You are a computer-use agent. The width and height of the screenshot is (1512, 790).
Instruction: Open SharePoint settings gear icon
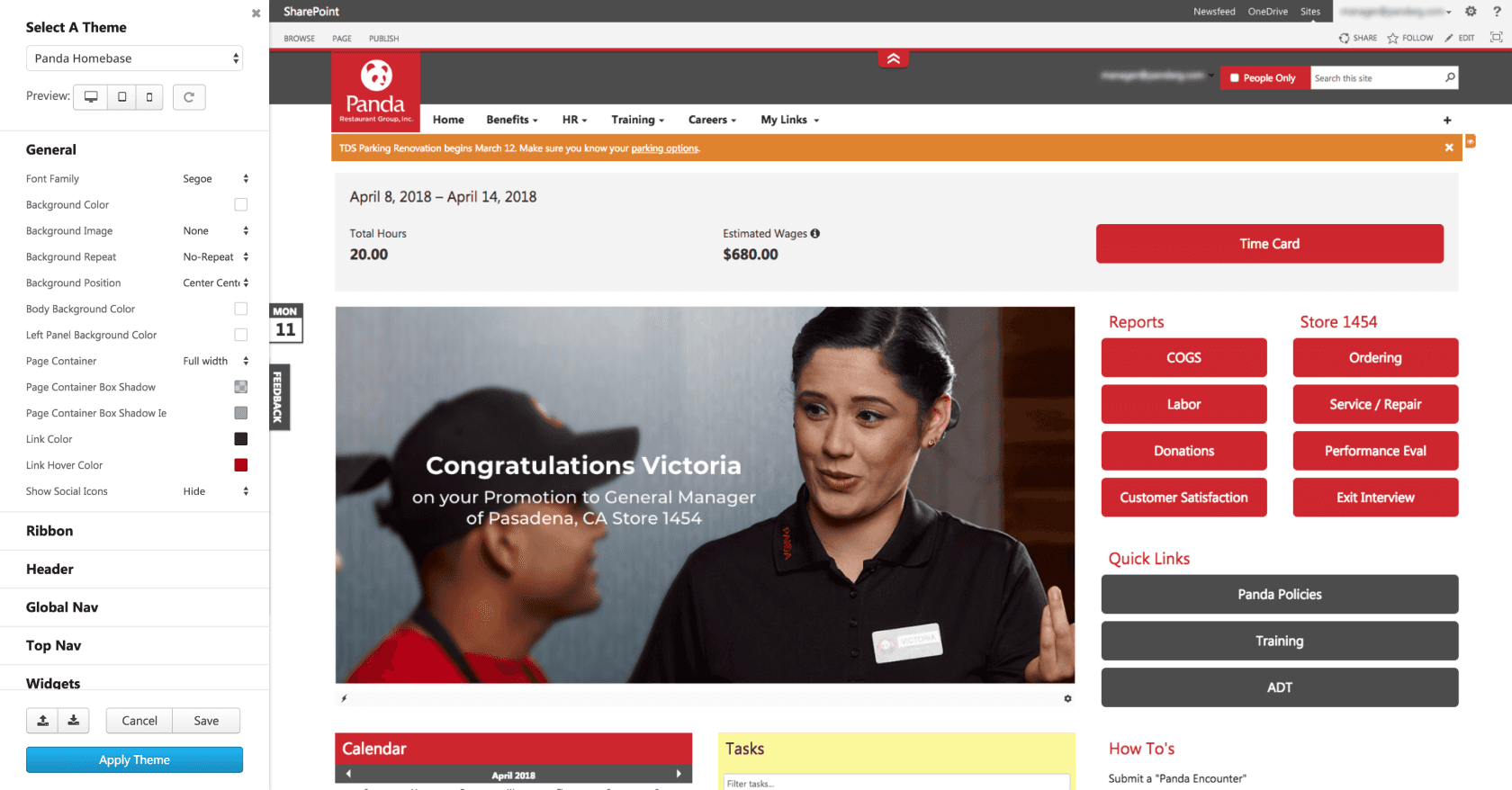[1471, 12]
